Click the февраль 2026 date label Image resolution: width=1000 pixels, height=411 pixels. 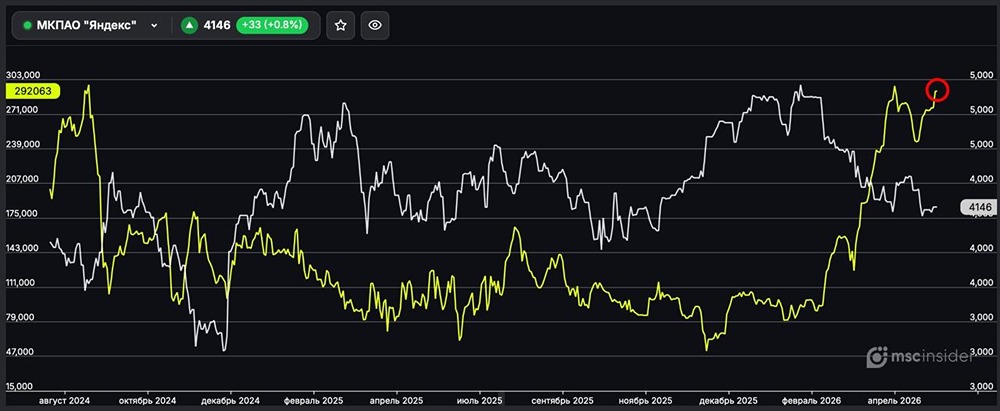click(x=812, y=400)
